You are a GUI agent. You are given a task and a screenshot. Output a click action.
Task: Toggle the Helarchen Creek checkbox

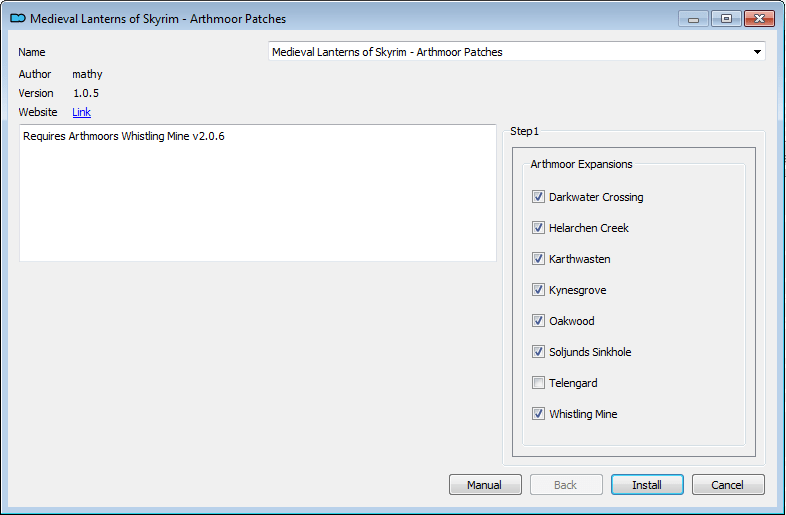click(538, 228)
